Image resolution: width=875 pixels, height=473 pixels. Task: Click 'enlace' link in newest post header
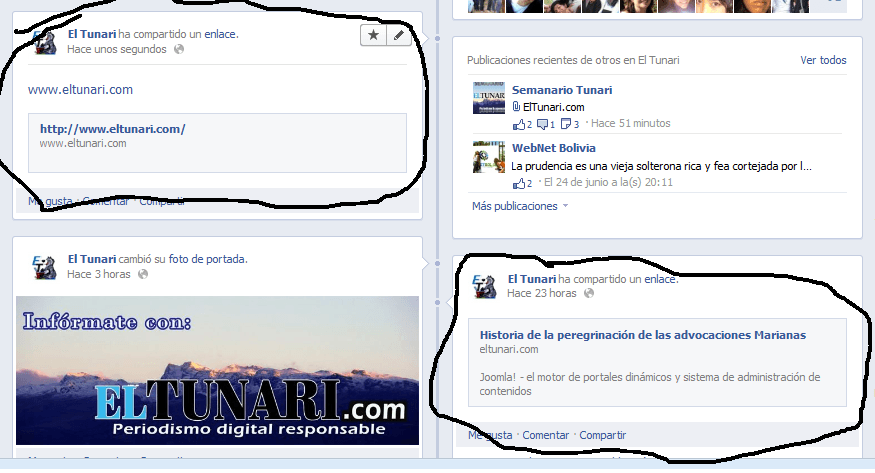tap(220, 34)
